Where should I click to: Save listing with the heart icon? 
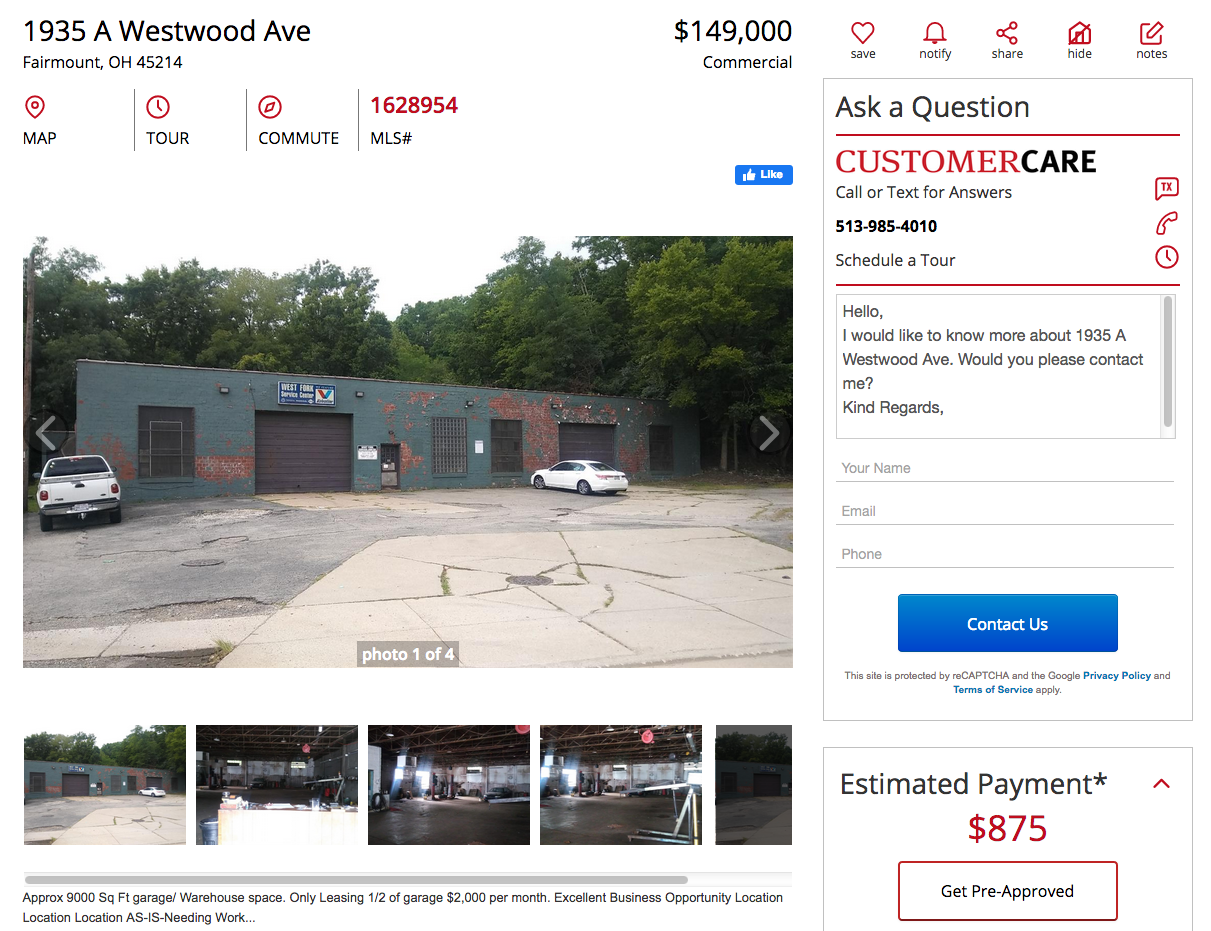(x=863, y=33)
